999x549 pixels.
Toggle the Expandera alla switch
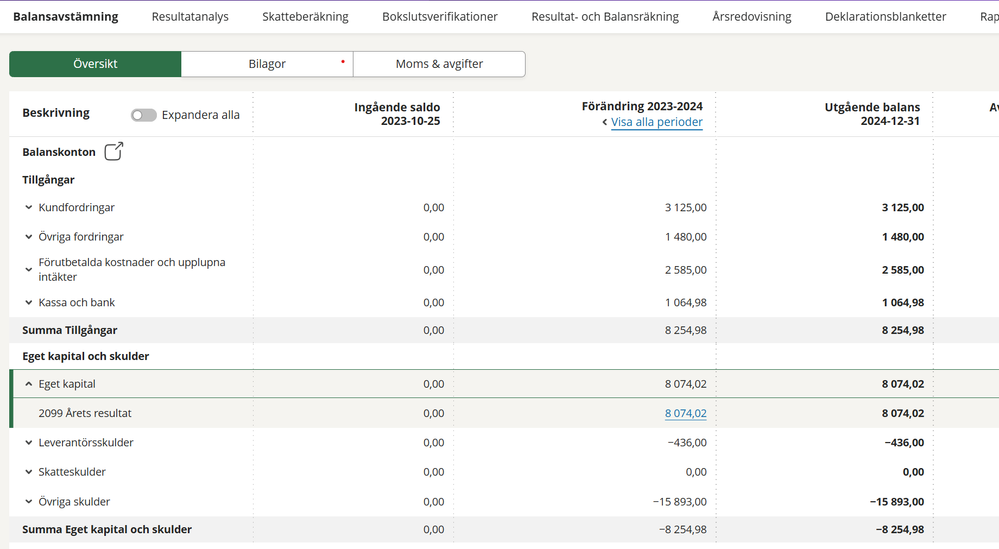pos(144,115)
